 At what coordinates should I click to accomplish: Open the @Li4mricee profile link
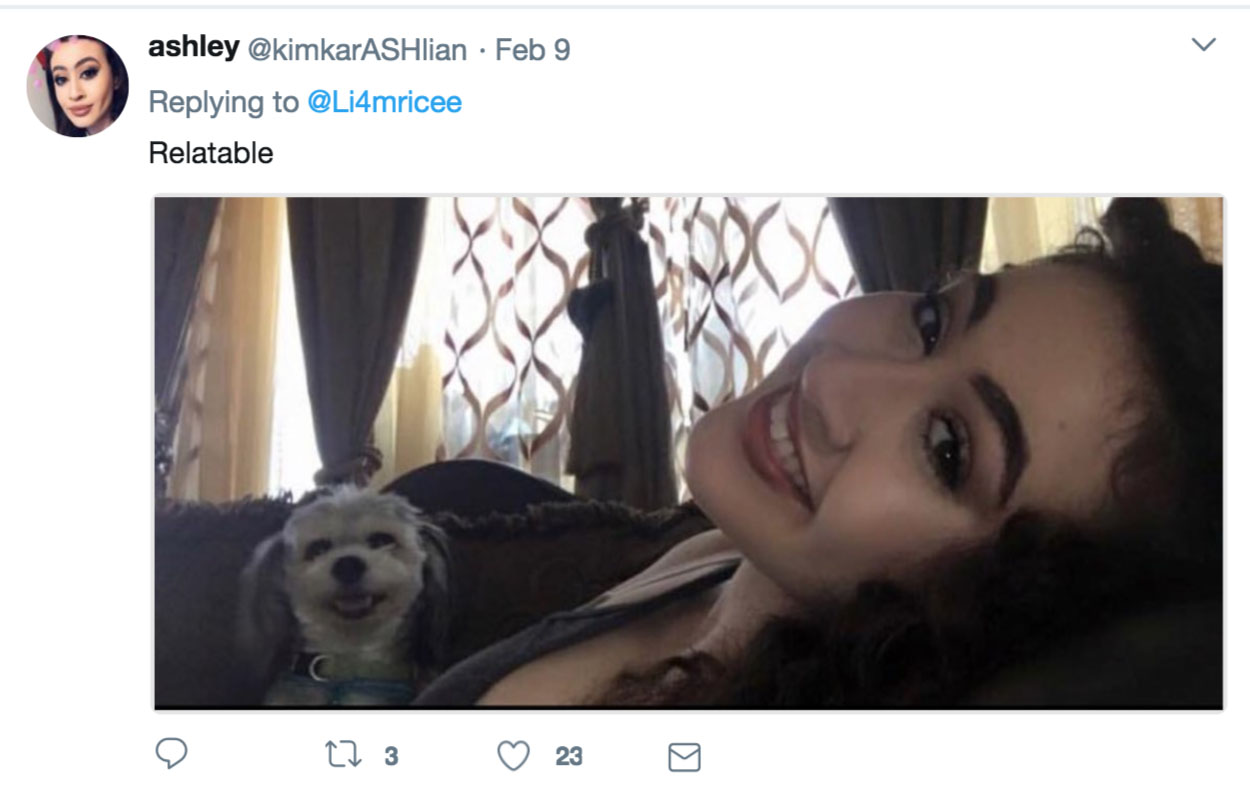[x=384, y=102]
